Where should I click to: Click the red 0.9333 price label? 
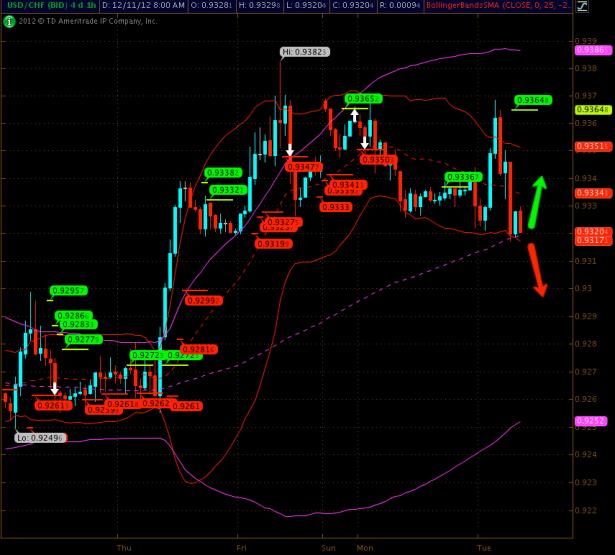(336, 207)
